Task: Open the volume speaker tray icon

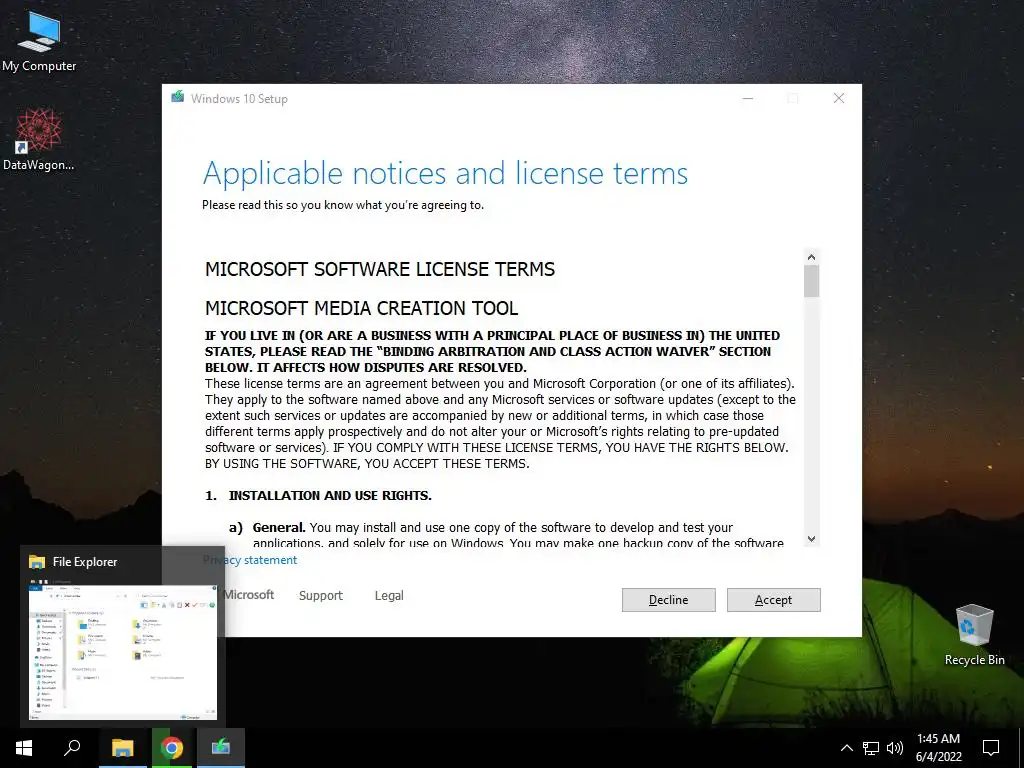Action: click(x=895, y=748)
